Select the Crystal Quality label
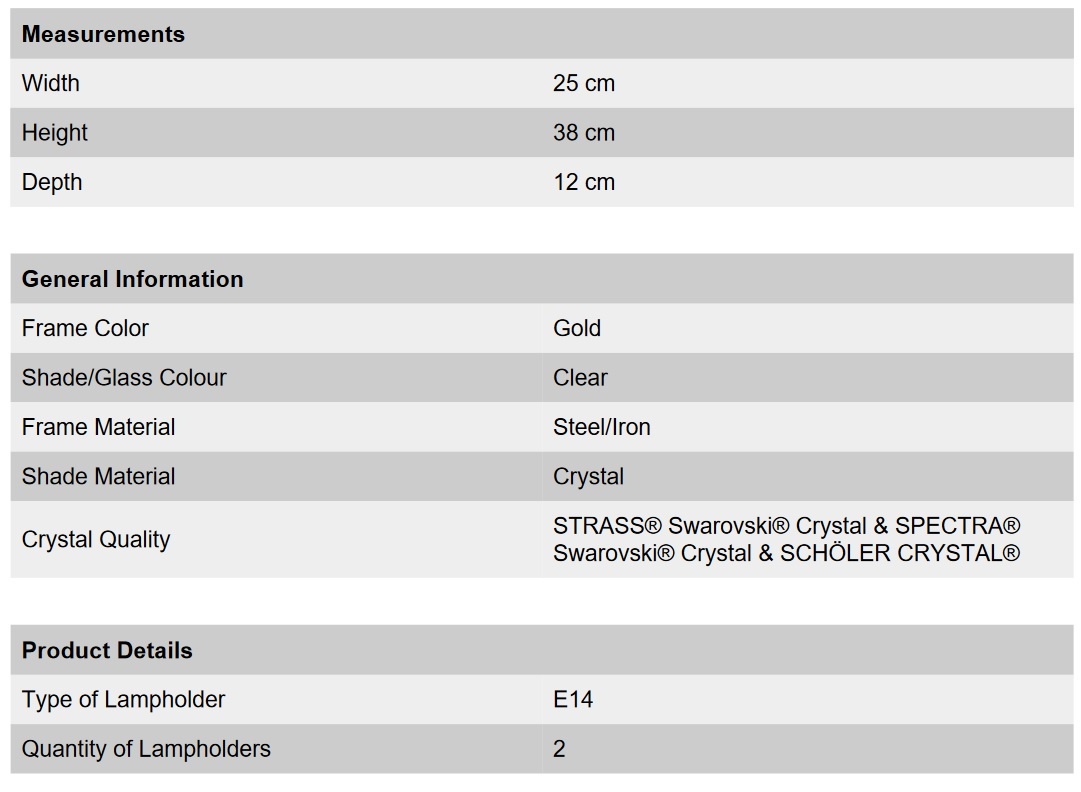Image resolution: width=1081 pixels, height=792 pixels. click(96, 539)
